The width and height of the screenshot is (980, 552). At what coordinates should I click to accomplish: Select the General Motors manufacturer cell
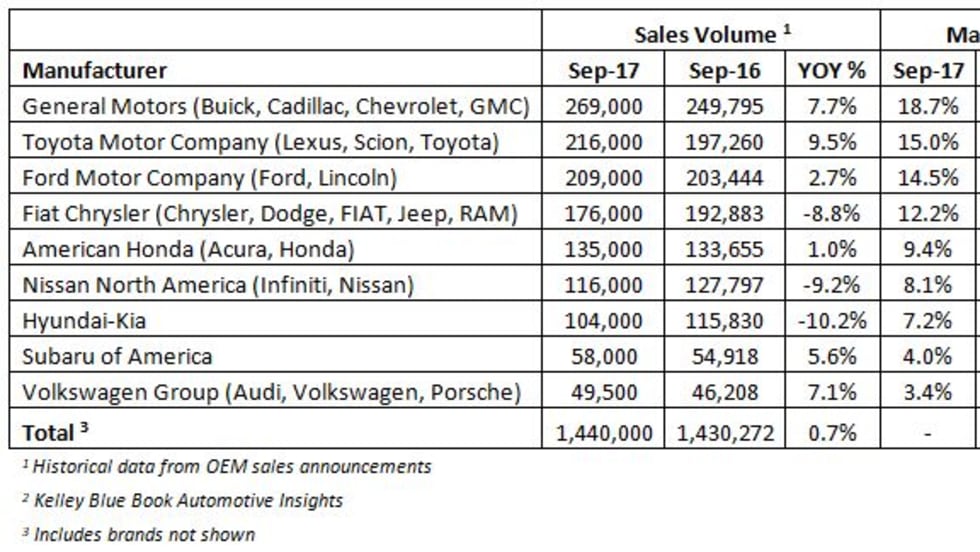[275, 106]
